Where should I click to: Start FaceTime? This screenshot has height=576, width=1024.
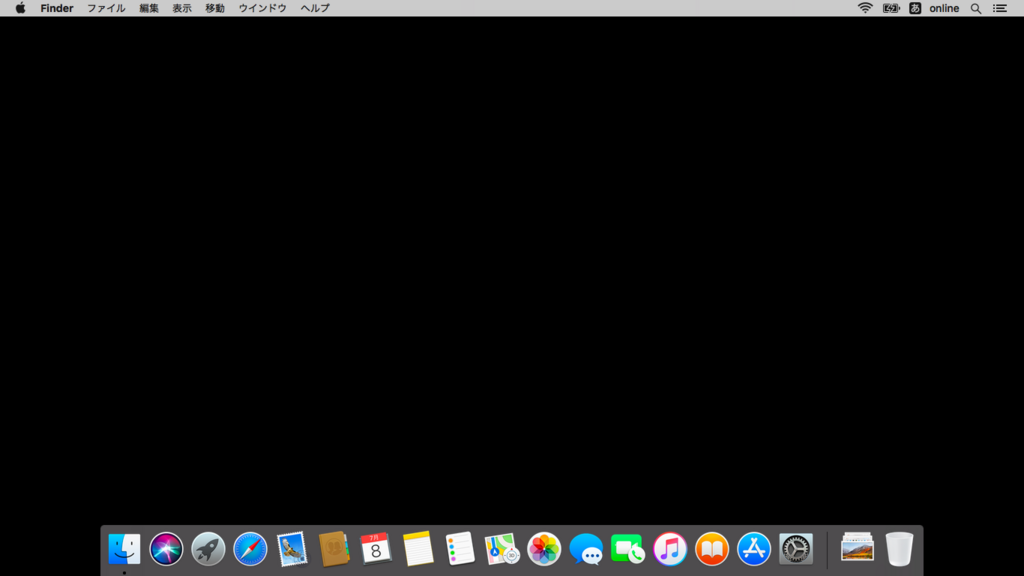coord(628,549)
